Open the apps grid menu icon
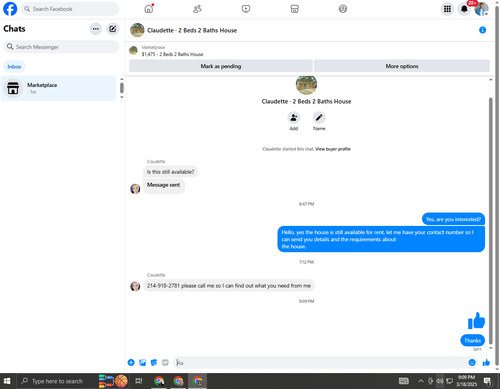The image size is (500, 389). (x=447, y=9)
